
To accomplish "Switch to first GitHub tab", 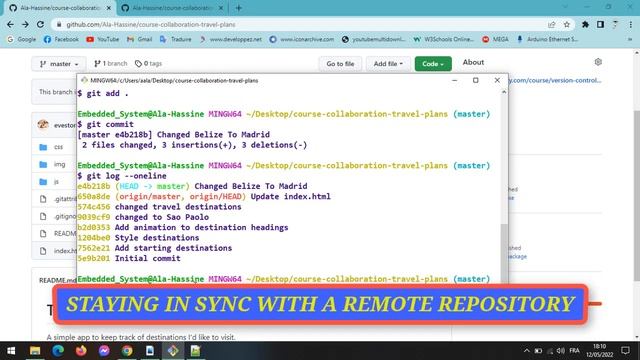I will 60,8.
